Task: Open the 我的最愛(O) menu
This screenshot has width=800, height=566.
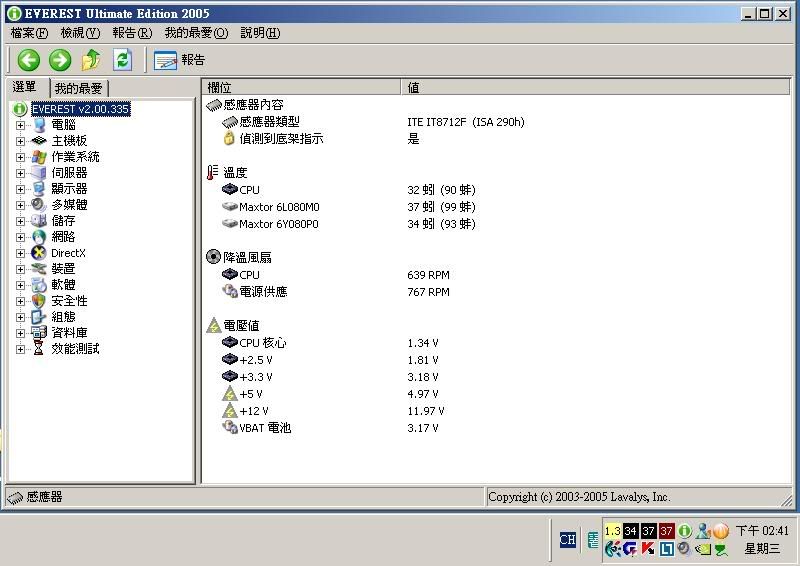Action: point(196,33)
